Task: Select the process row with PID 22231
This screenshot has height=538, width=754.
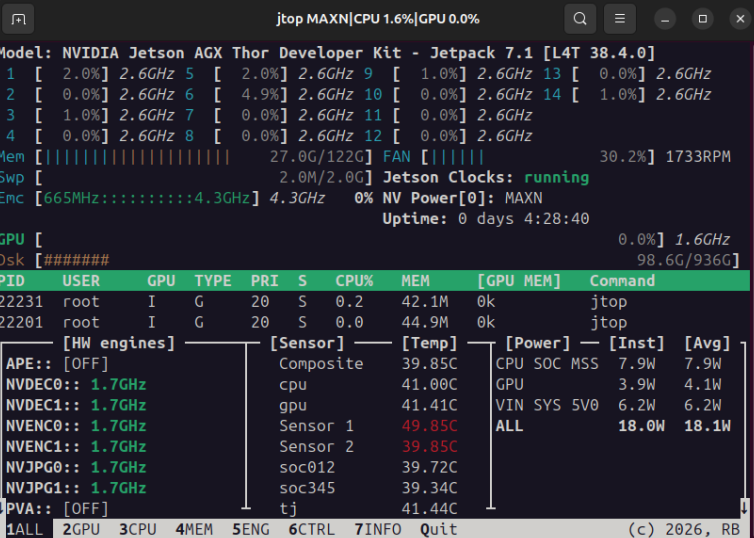Action: 375,301
